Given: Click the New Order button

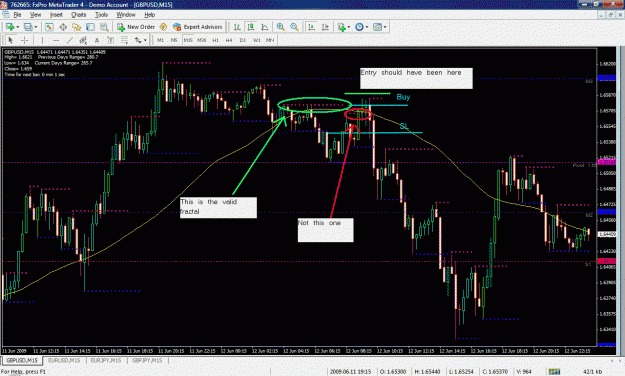Looking at the screenshot, I should 136,27.
